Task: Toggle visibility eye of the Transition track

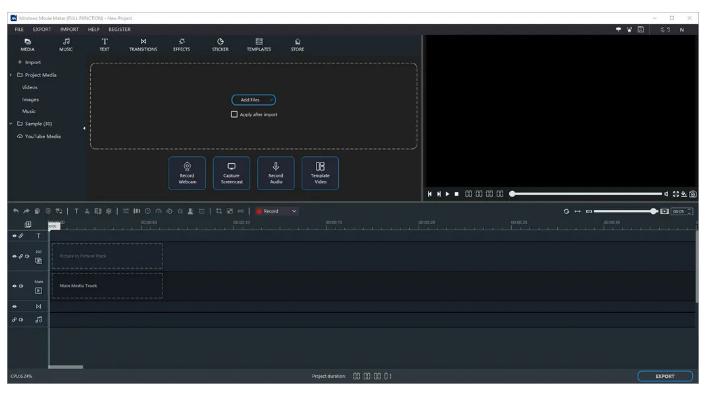Action: [x=14, y=306]
